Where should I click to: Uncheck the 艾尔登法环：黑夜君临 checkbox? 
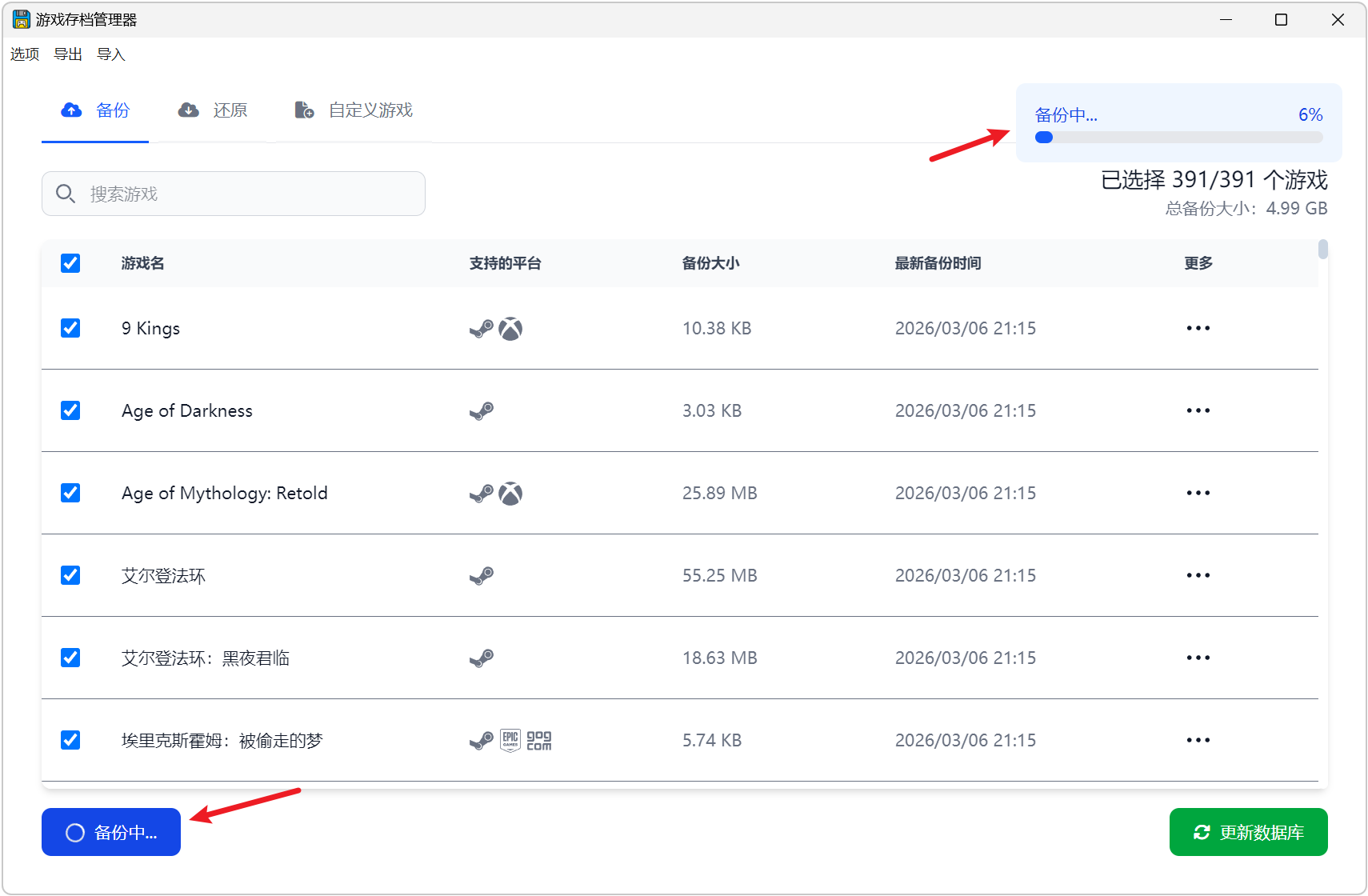(x=70, y=658)
